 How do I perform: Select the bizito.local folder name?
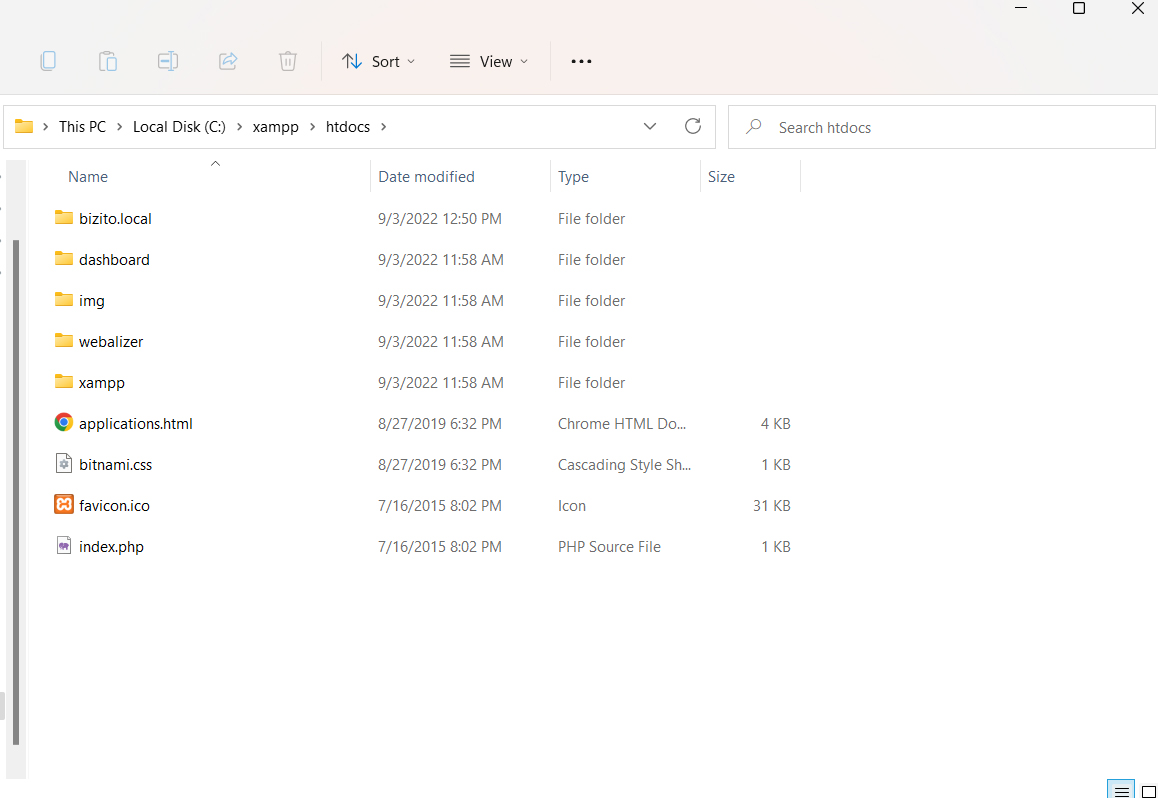pyautogui.click(x=115, y=219)
